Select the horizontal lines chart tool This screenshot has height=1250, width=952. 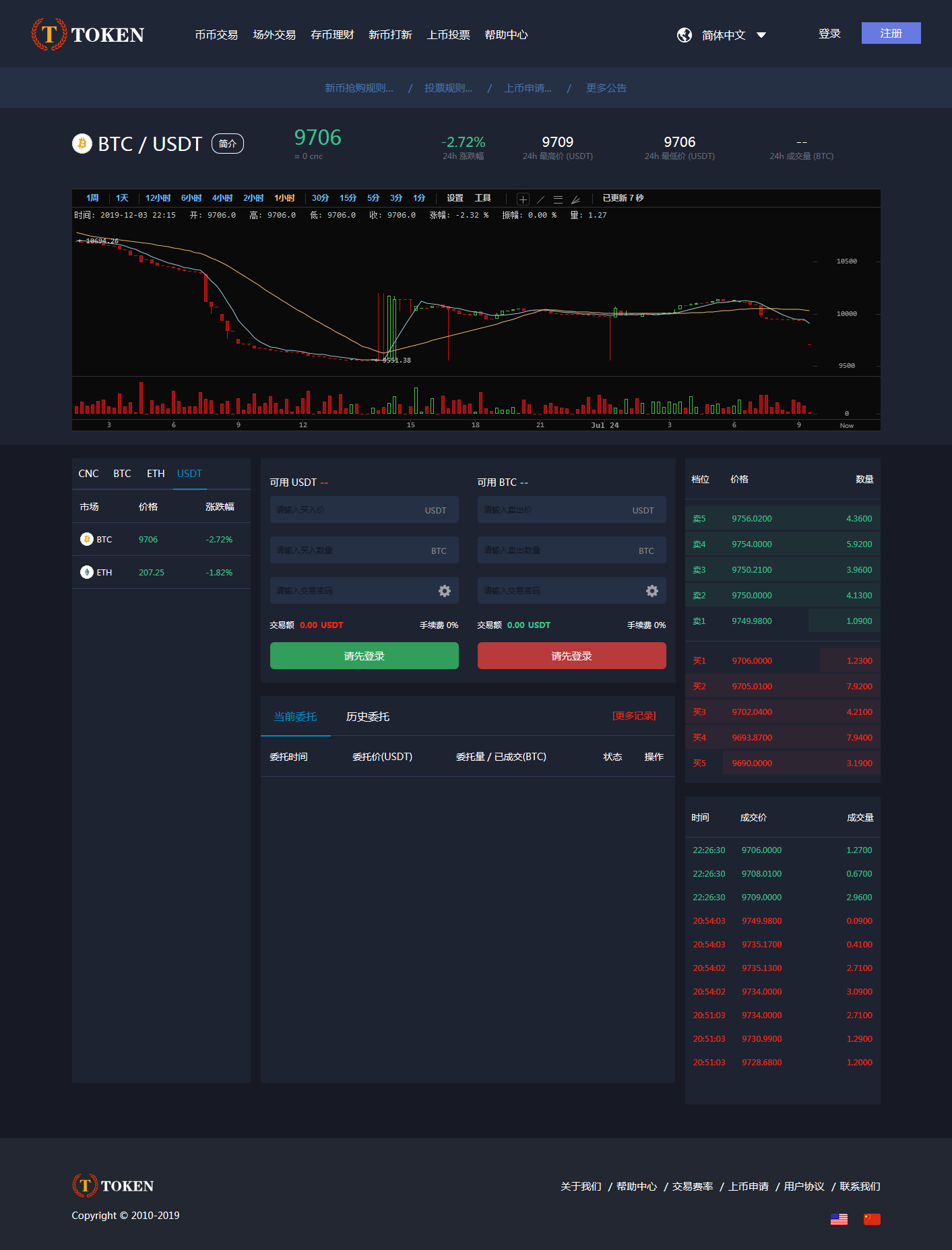[558, 199]
